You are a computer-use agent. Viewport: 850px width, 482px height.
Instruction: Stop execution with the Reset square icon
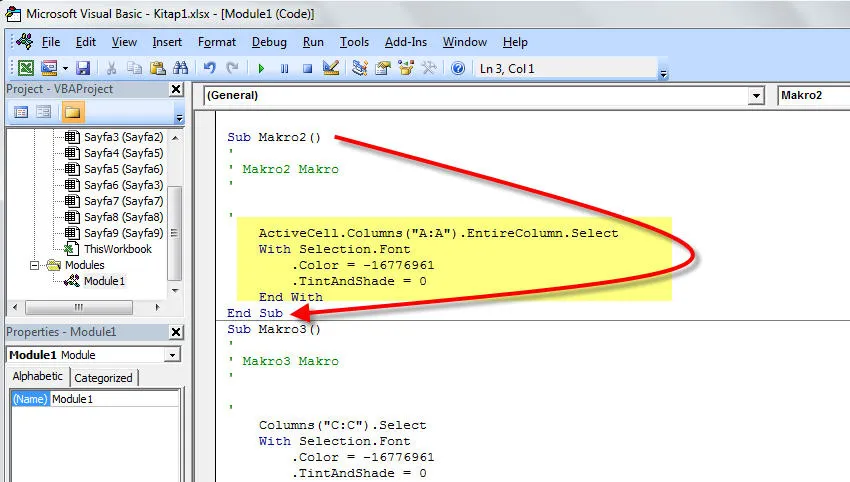pyautogui.click(x=307, y=68)
